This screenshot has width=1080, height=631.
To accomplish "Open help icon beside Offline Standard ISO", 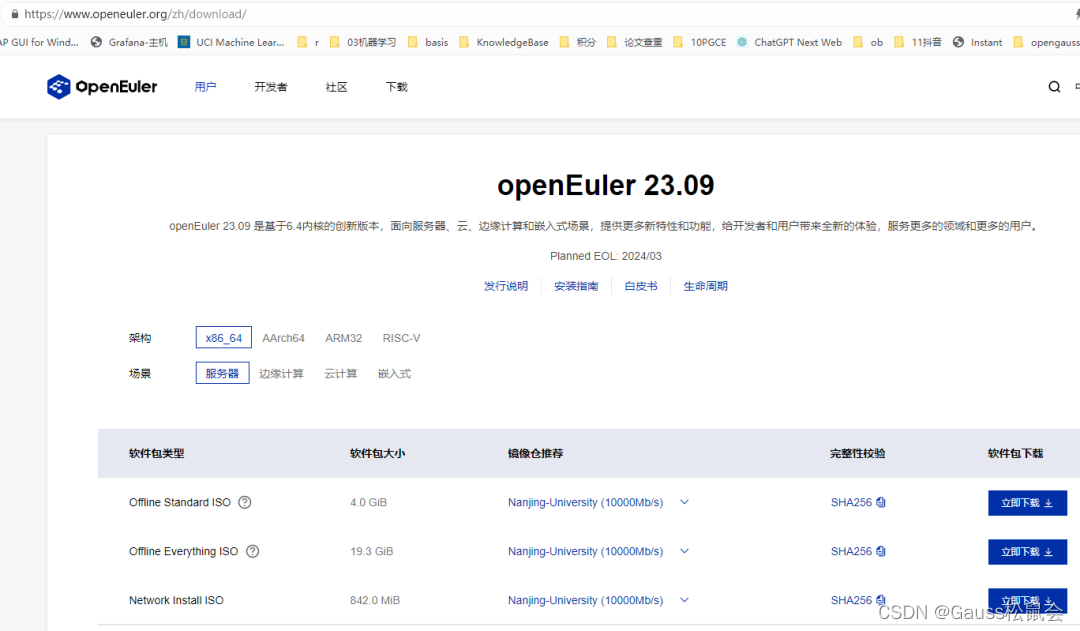I will (x=245, y=502).
